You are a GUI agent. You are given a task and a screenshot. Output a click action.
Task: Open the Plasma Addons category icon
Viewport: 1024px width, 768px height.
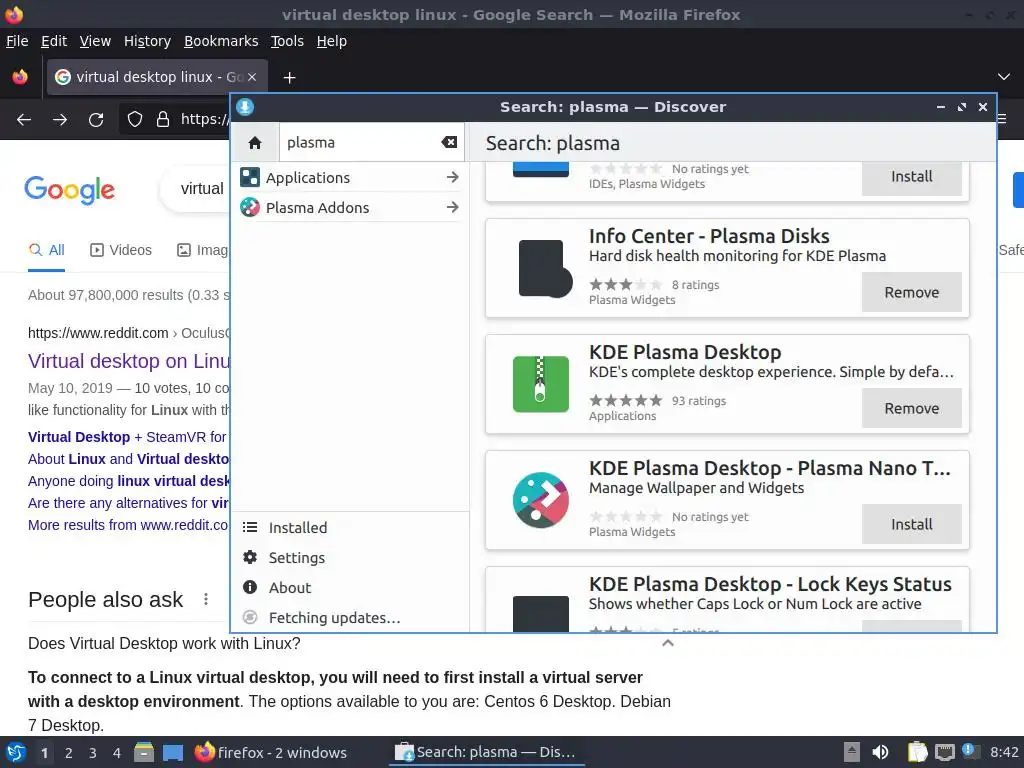249,208
